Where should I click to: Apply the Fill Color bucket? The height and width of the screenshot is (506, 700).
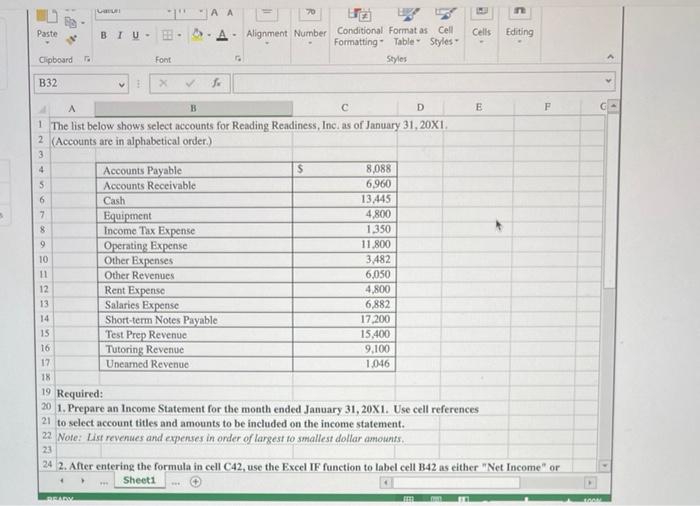tap(197, 35)
